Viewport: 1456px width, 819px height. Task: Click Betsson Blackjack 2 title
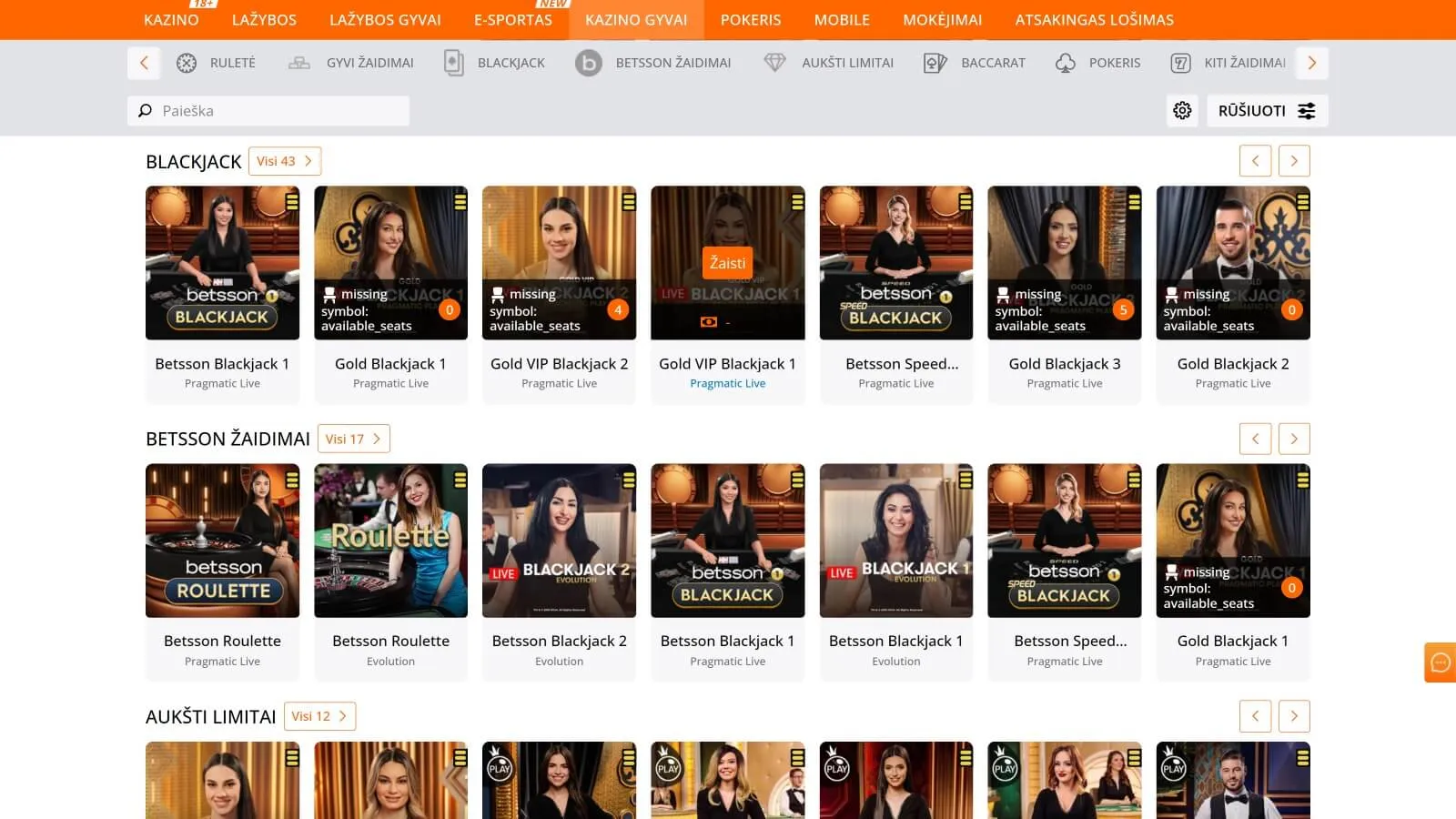point(560,642)
